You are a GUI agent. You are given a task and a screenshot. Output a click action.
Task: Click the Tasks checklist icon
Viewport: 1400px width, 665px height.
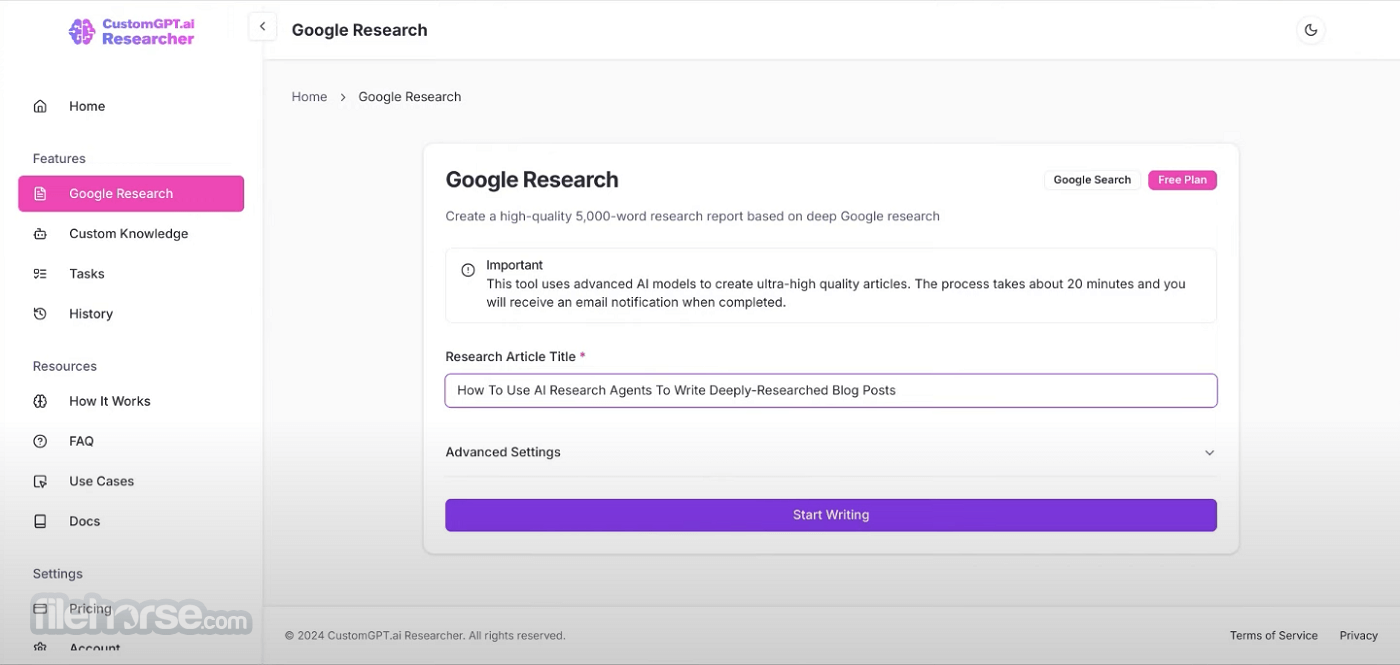coord(40,274)
